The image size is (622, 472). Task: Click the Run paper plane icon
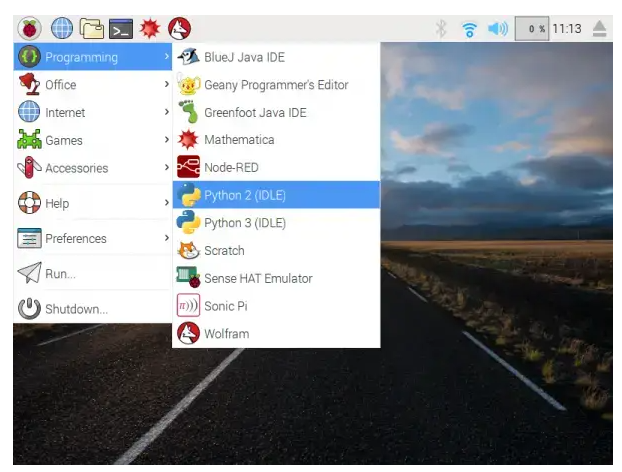click(30, 272)
